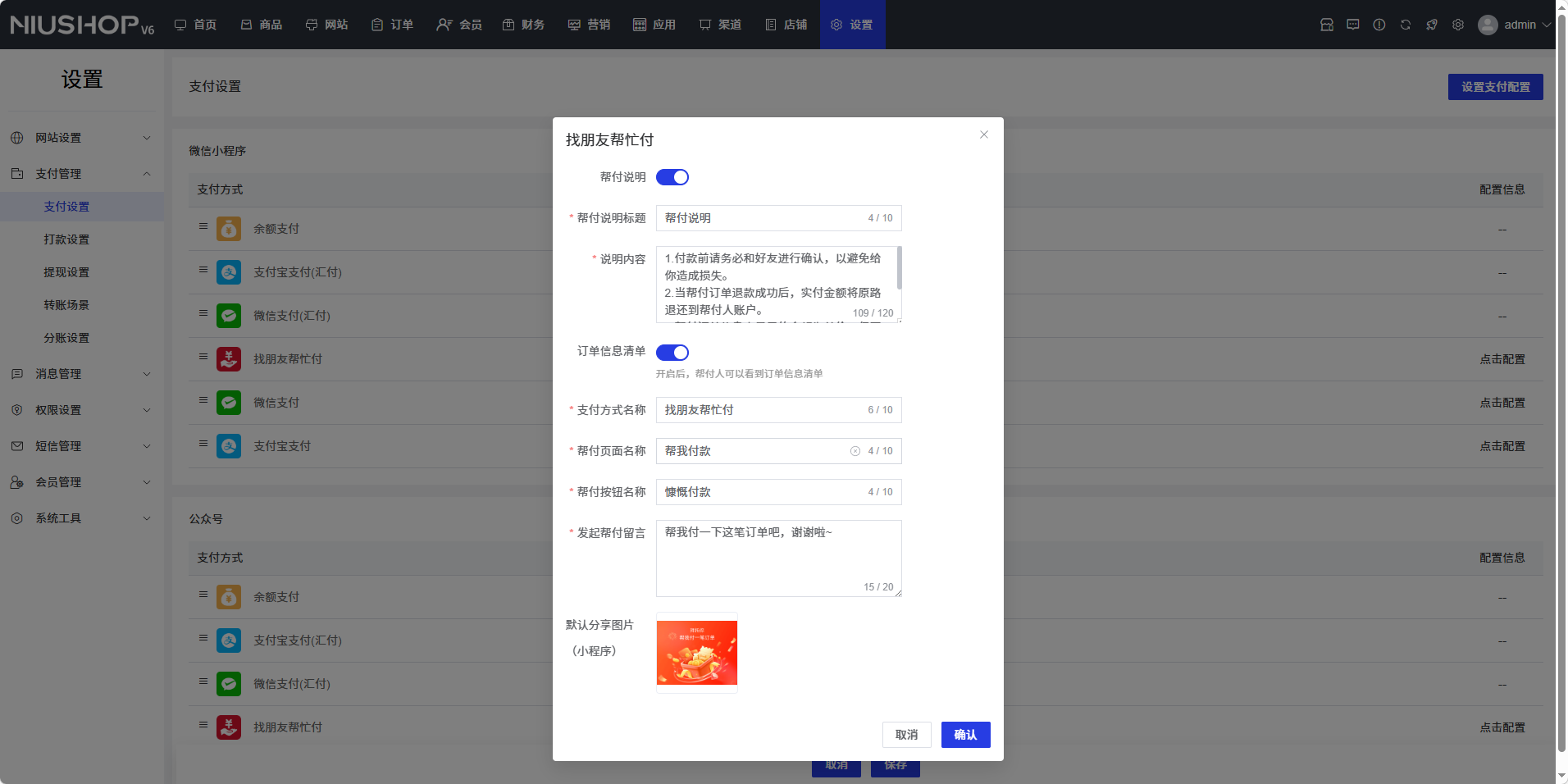This screenshot has height=784, width=1568.
Task: Click the exclamation info icon in the header
Action: tap(1379, 25)
